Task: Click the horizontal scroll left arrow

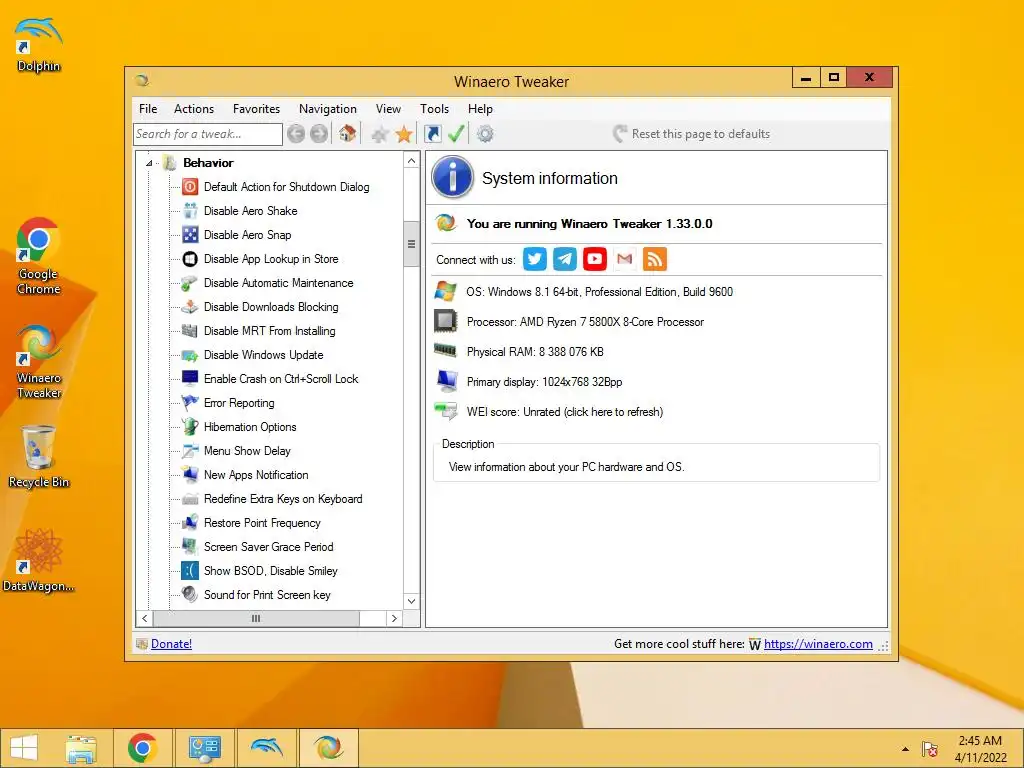Action: point(145,618)
